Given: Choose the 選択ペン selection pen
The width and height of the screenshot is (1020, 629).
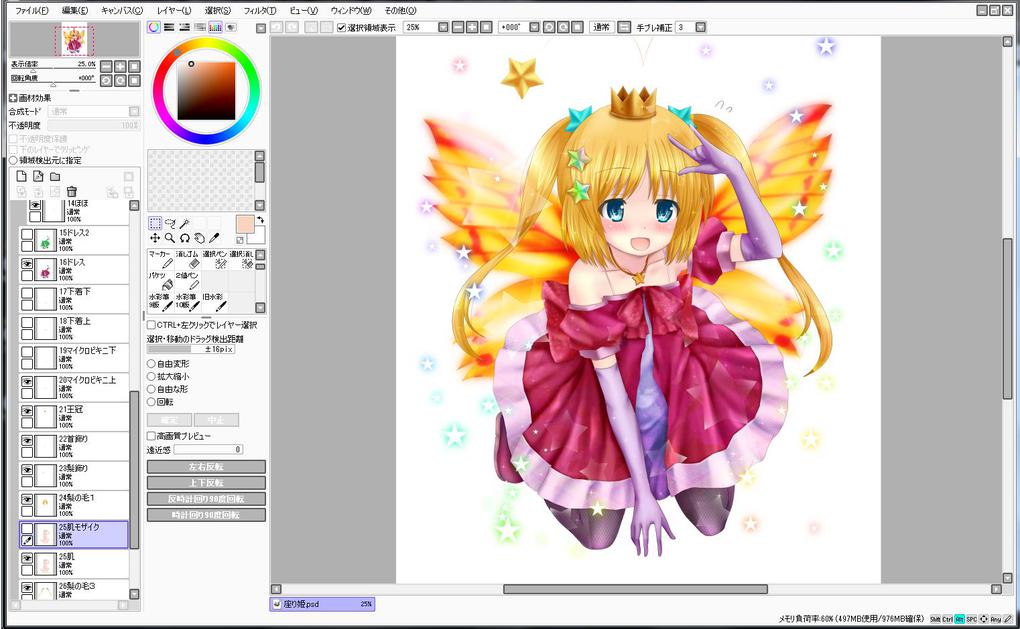Looking at the screenshot, I should click(x=215, y=259).
